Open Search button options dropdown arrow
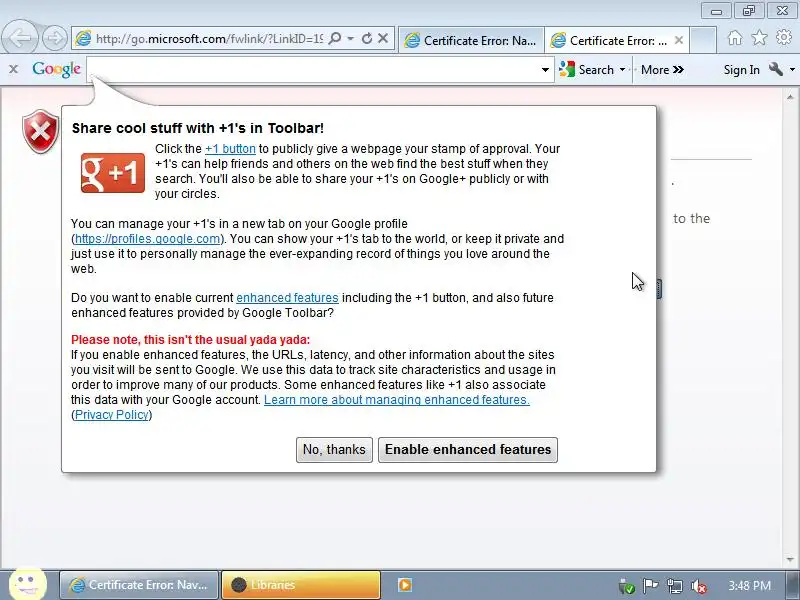 [x=622, y=69]
